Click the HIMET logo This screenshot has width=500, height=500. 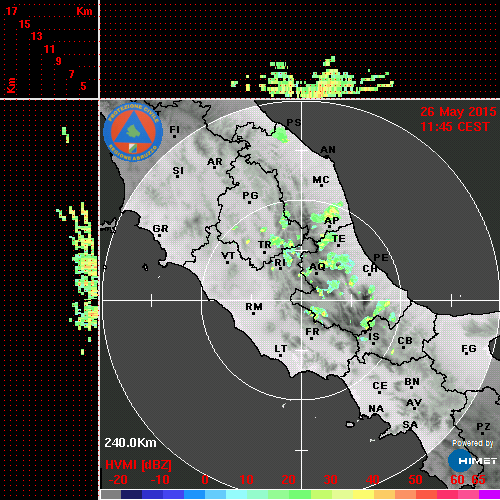point(472,461)
